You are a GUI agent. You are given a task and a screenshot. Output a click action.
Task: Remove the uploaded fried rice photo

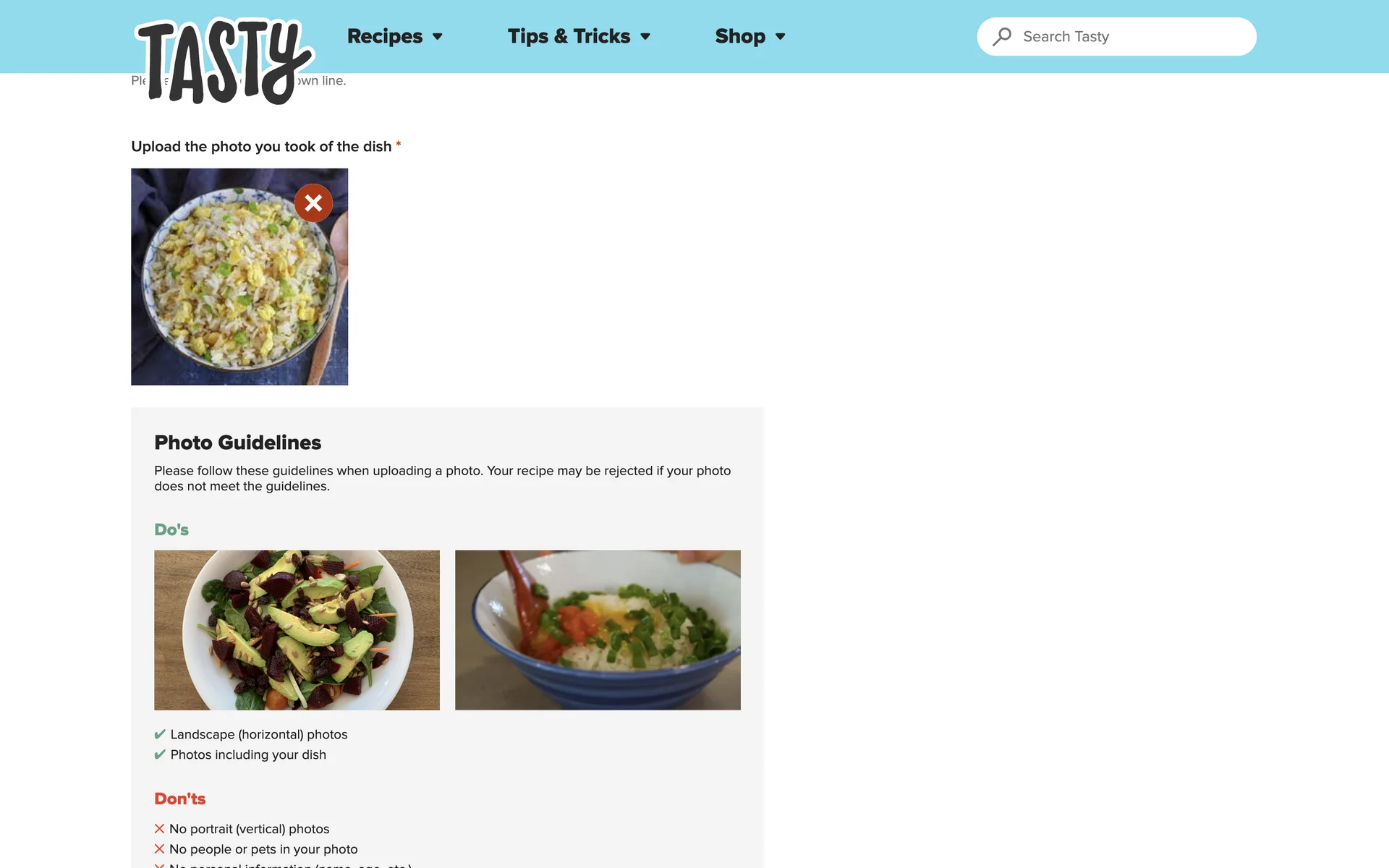coord(313,203)
